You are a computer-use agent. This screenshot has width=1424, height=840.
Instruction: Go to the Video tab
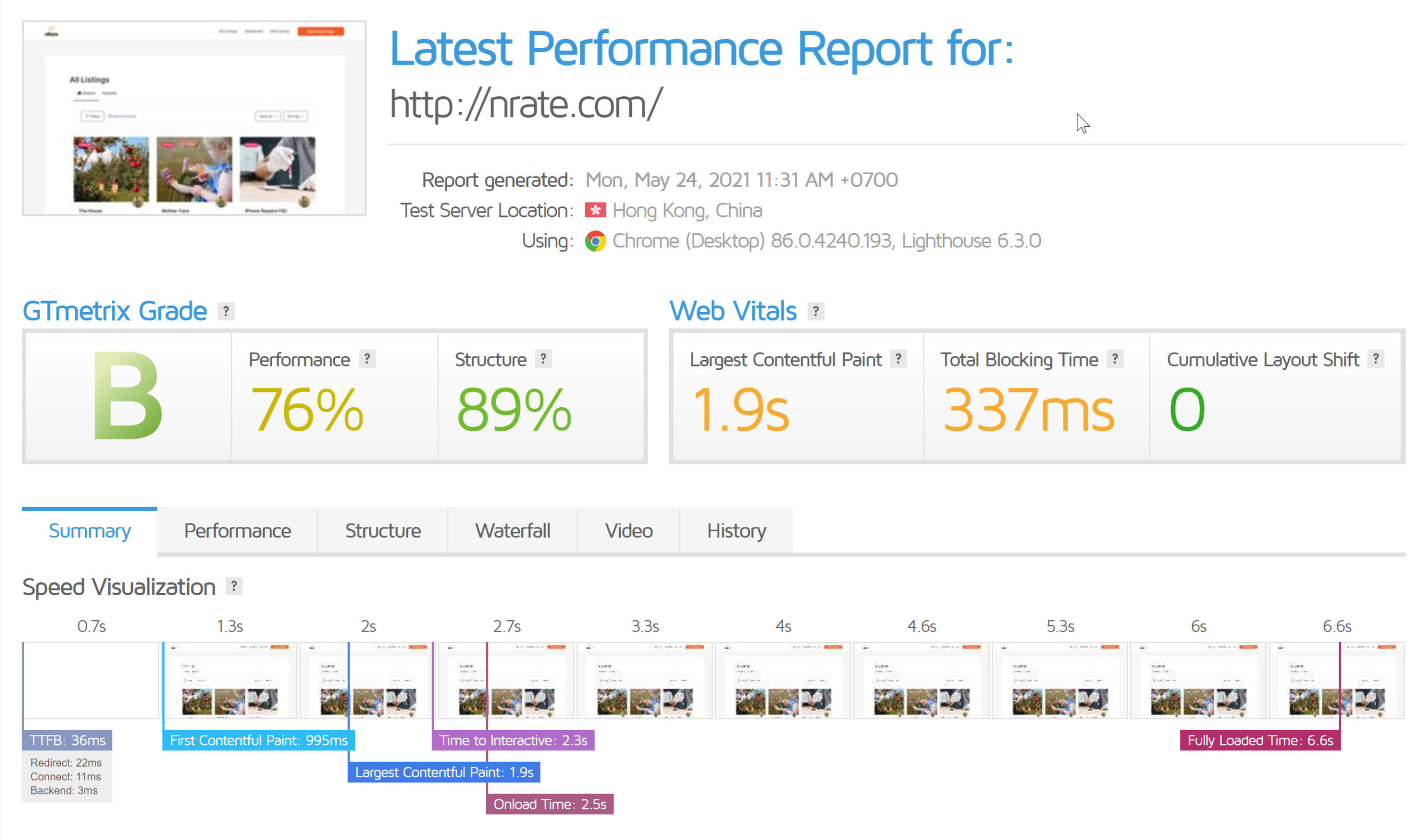click(628, 531)
